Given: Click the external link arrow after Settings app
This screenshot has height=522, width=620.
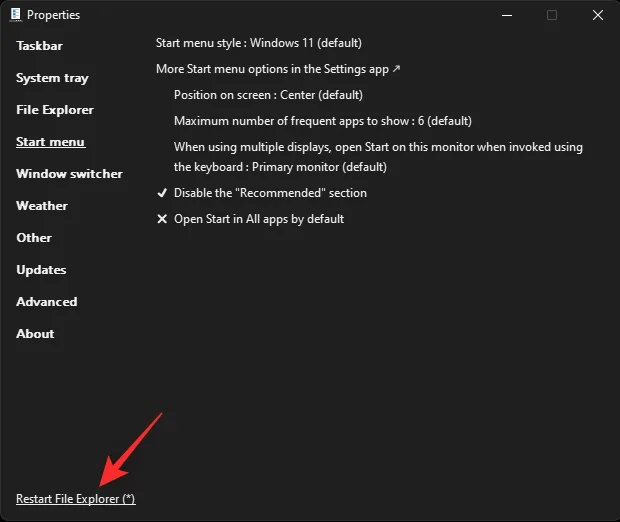Looking at the screenshot, I should (x=396, y=69).
